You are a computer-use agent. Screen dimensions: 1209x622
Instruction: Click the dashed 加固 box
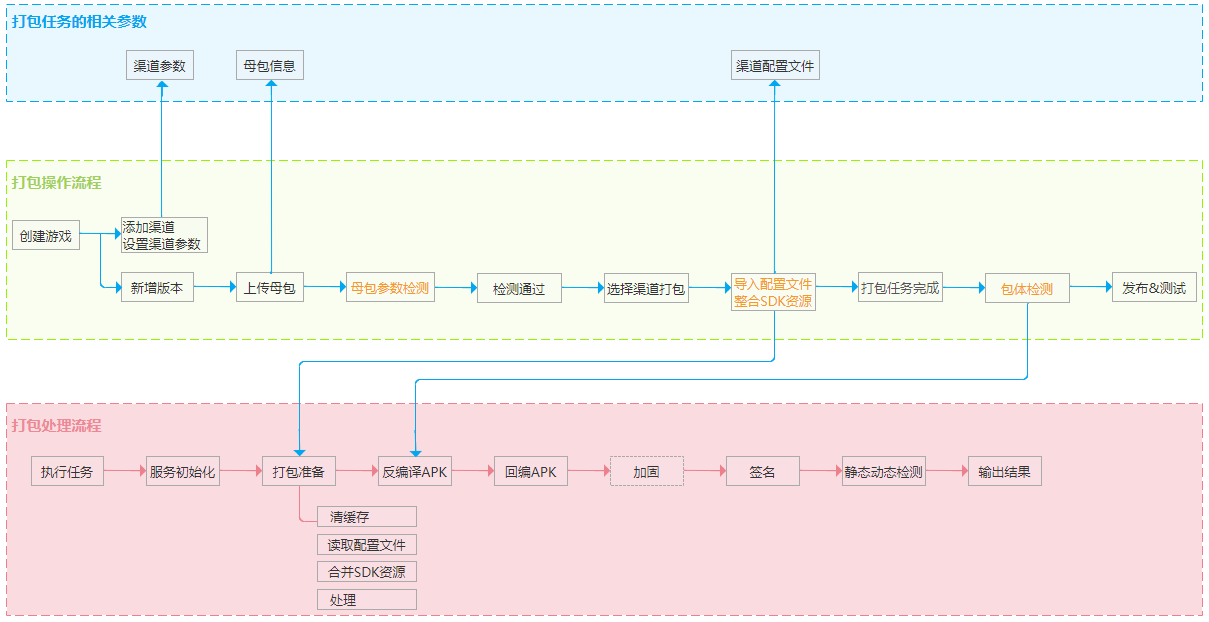coord(646,471)
